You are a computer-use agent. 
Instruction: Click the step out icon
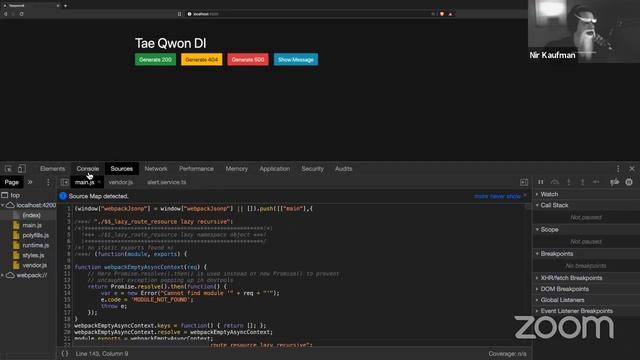582,182
